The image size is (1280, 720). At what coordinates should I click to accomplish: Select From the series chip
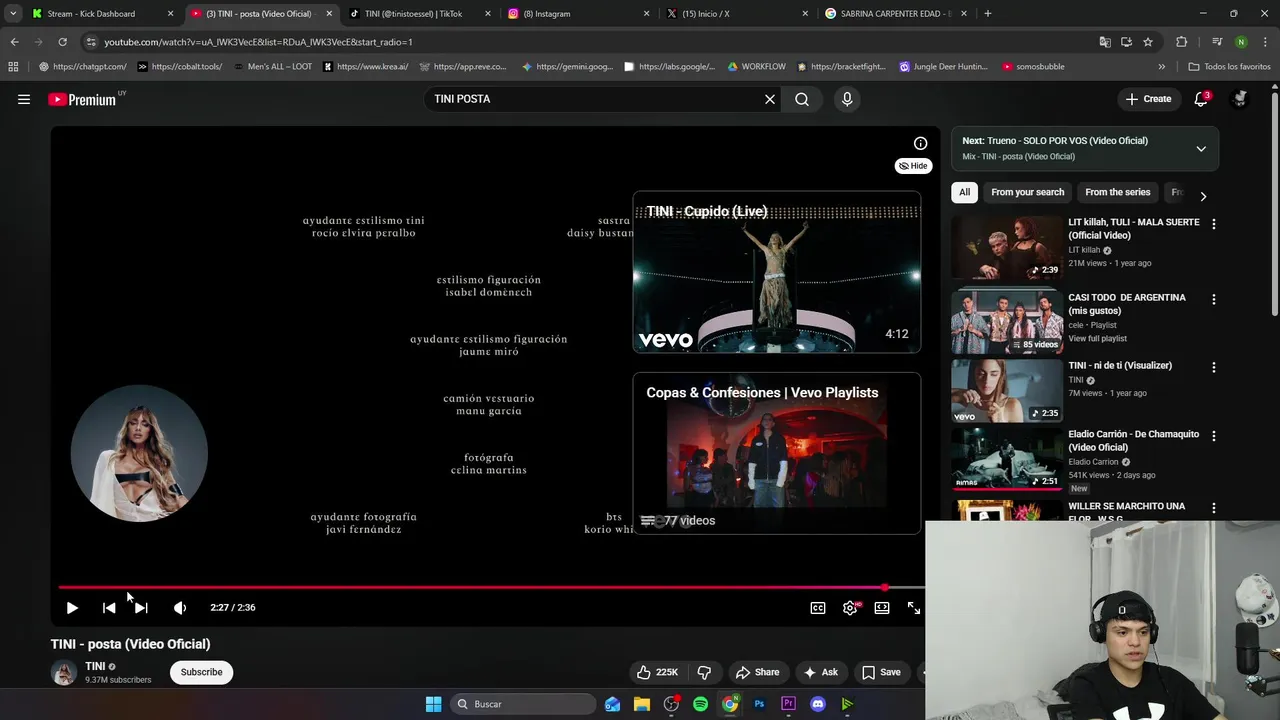pos(1117,192)
